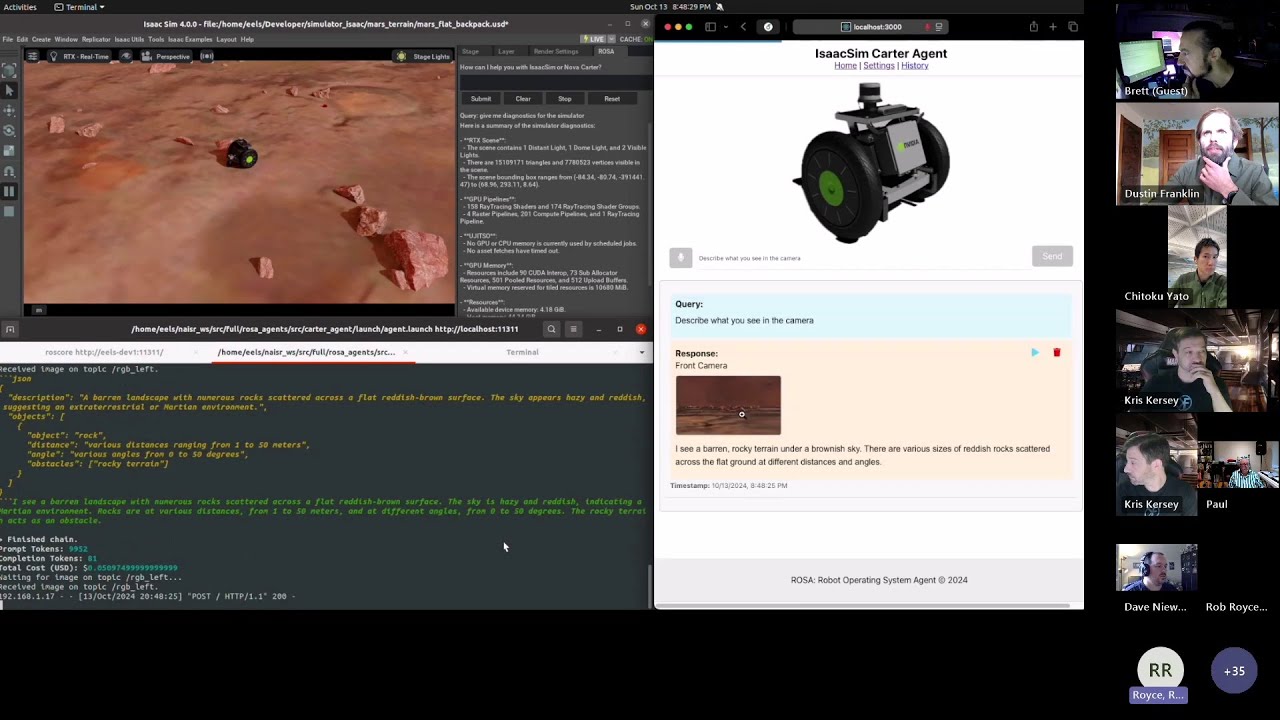
Task: Click Submit in ROSA panel
Action: coord(481,99)
